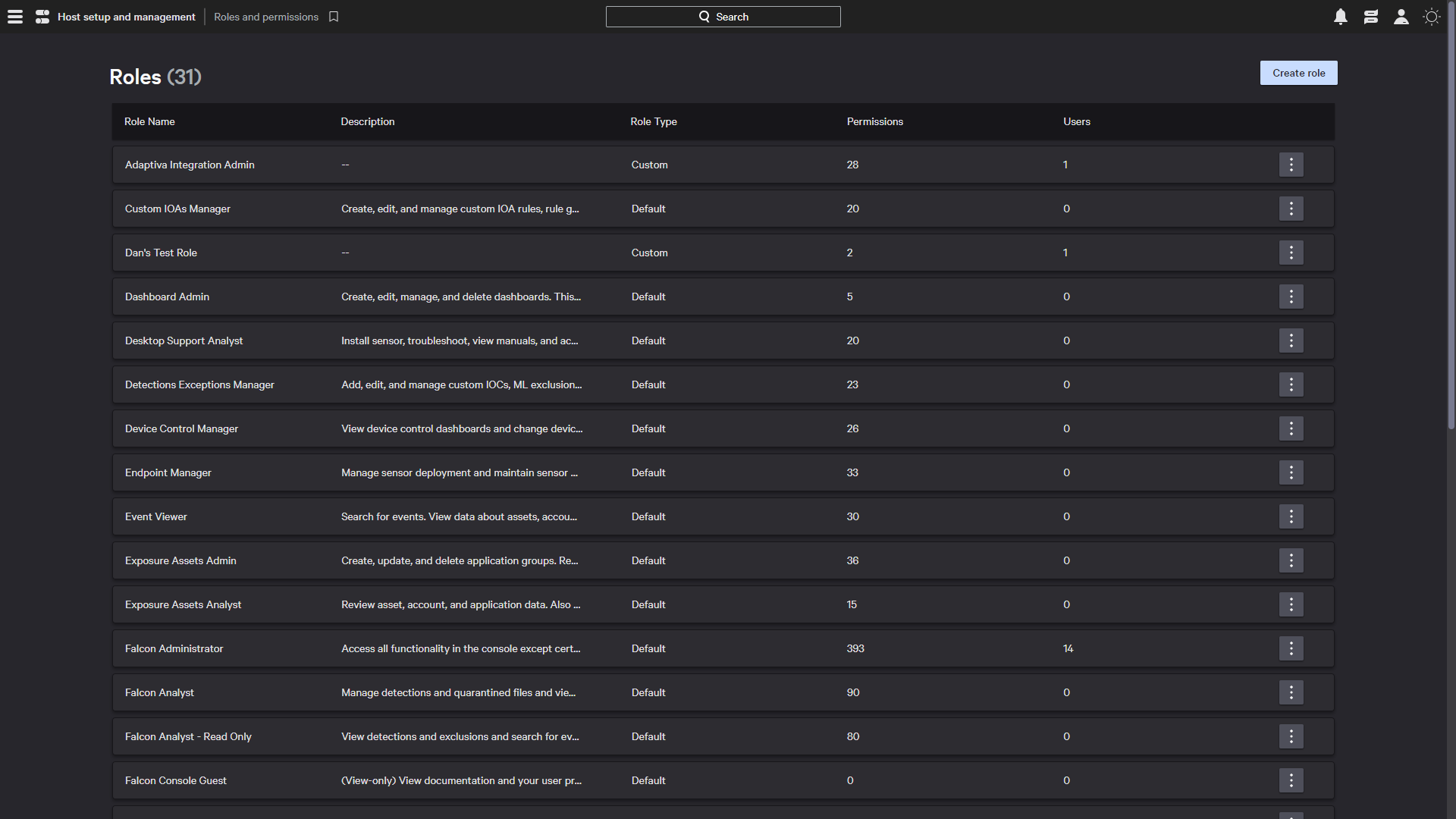Open three-dot menu for Endpoint Manager
Image resolution: width=1456 pixels, height=819 pixels.
(x=1291, y=472)
